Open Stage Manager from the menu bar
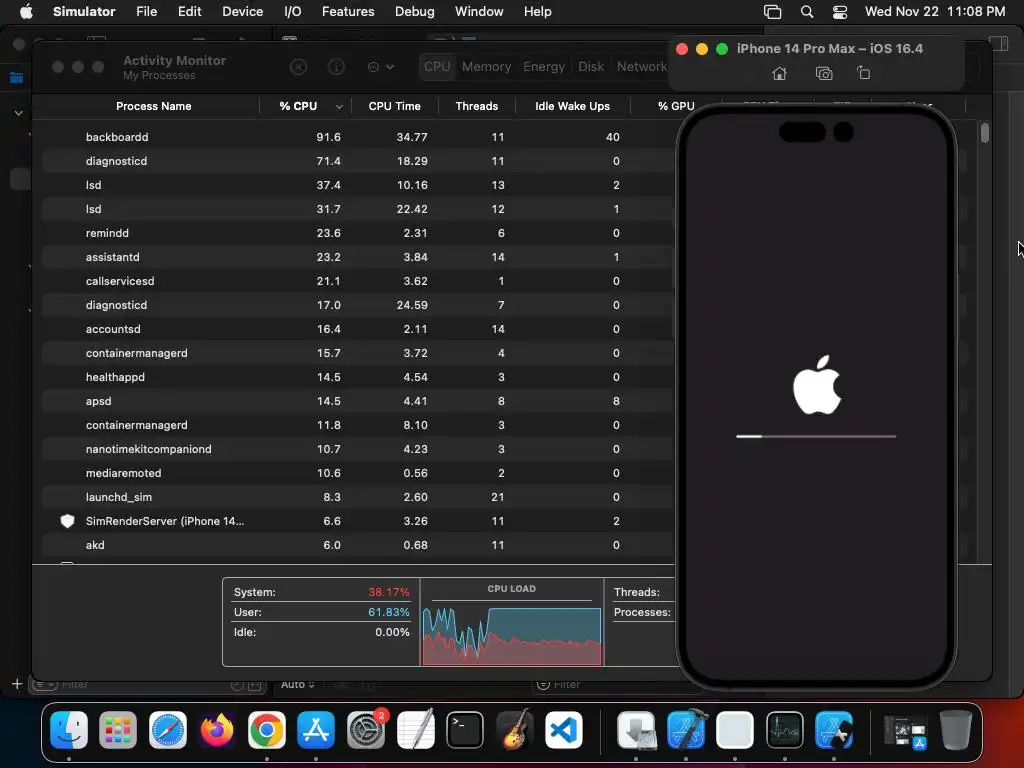Screen dimensions: 1024x768 pos(773,12)
